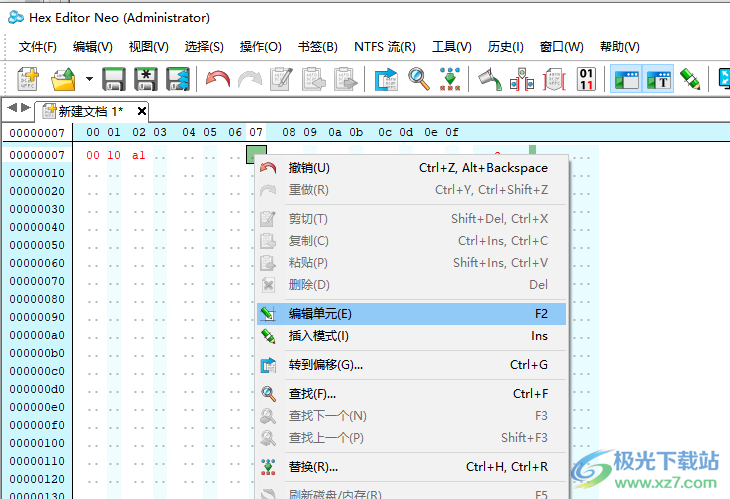This screenshot has height=499, width=730.
Task: Click the Save floppy disk icon
Action: (x=114, y=79)
